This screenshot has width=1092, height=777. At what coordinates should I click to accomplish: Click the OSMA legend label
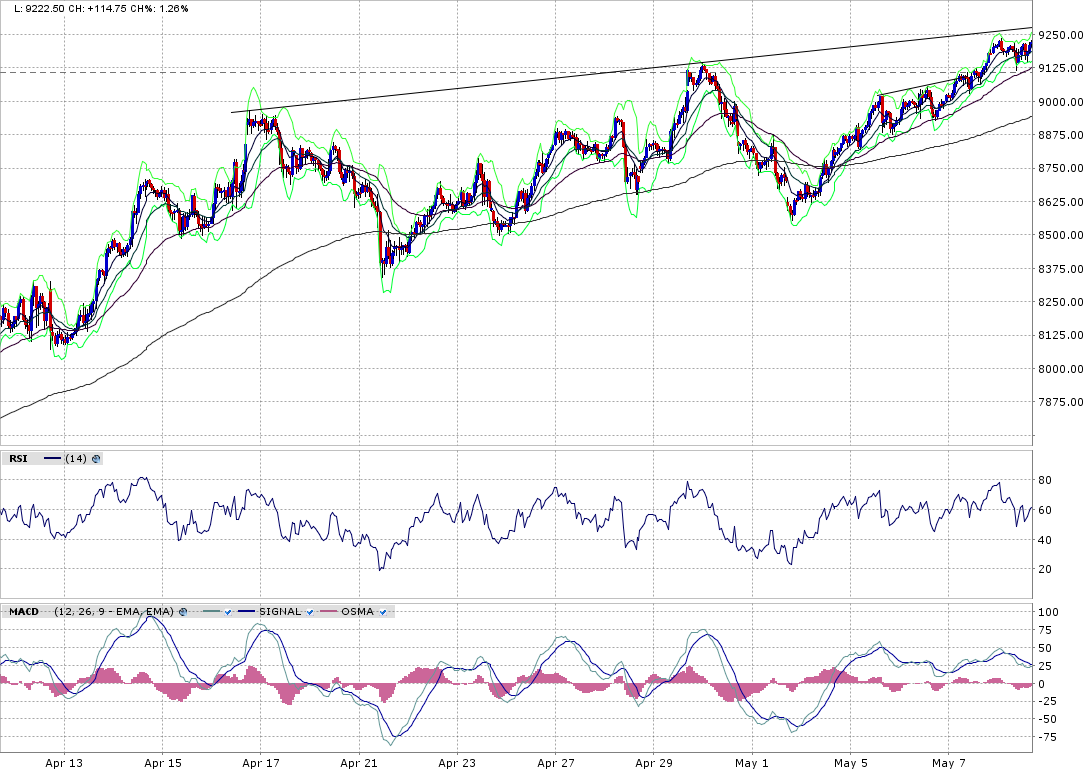click(x=357, y=611)
